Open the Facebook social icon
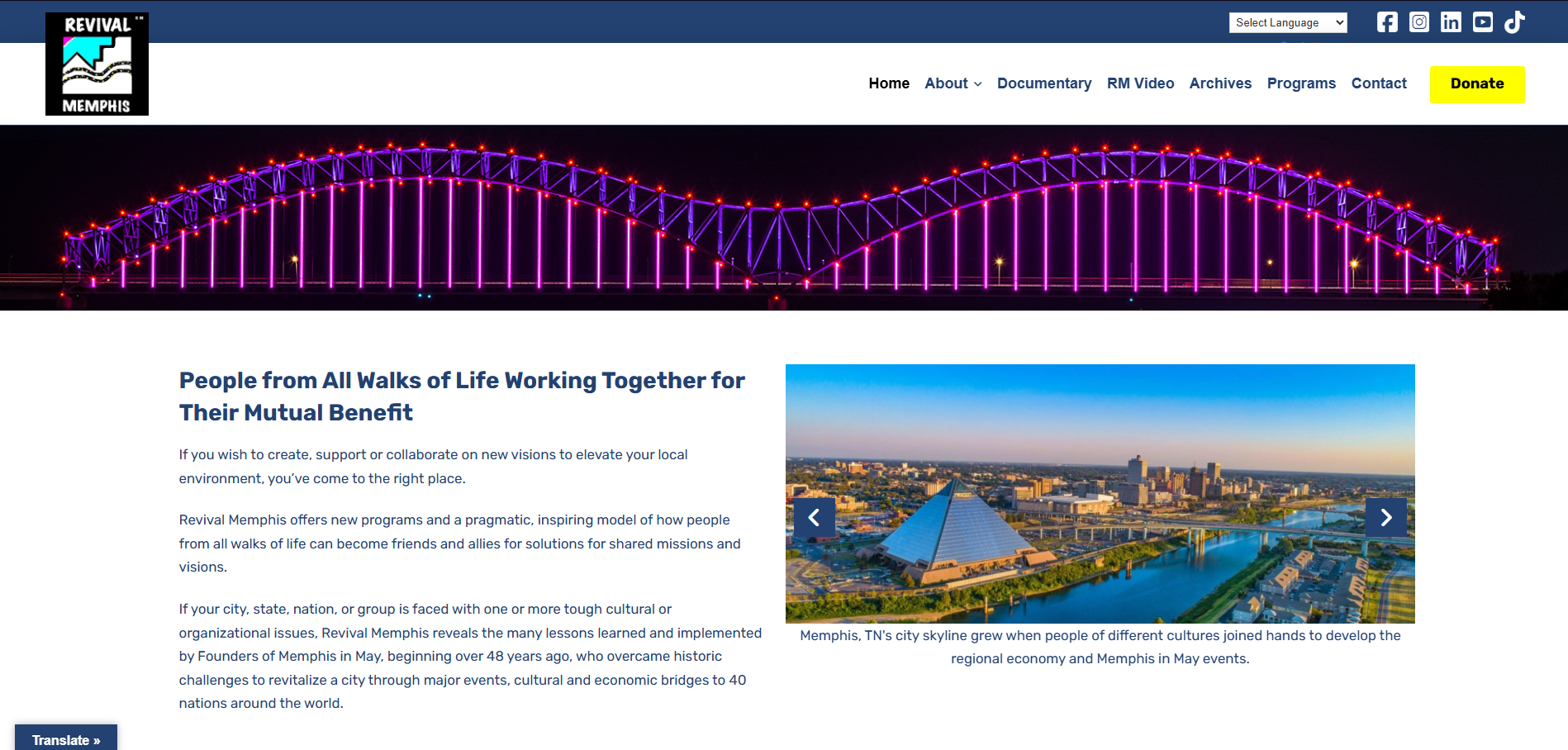 tap(1387, 22)
